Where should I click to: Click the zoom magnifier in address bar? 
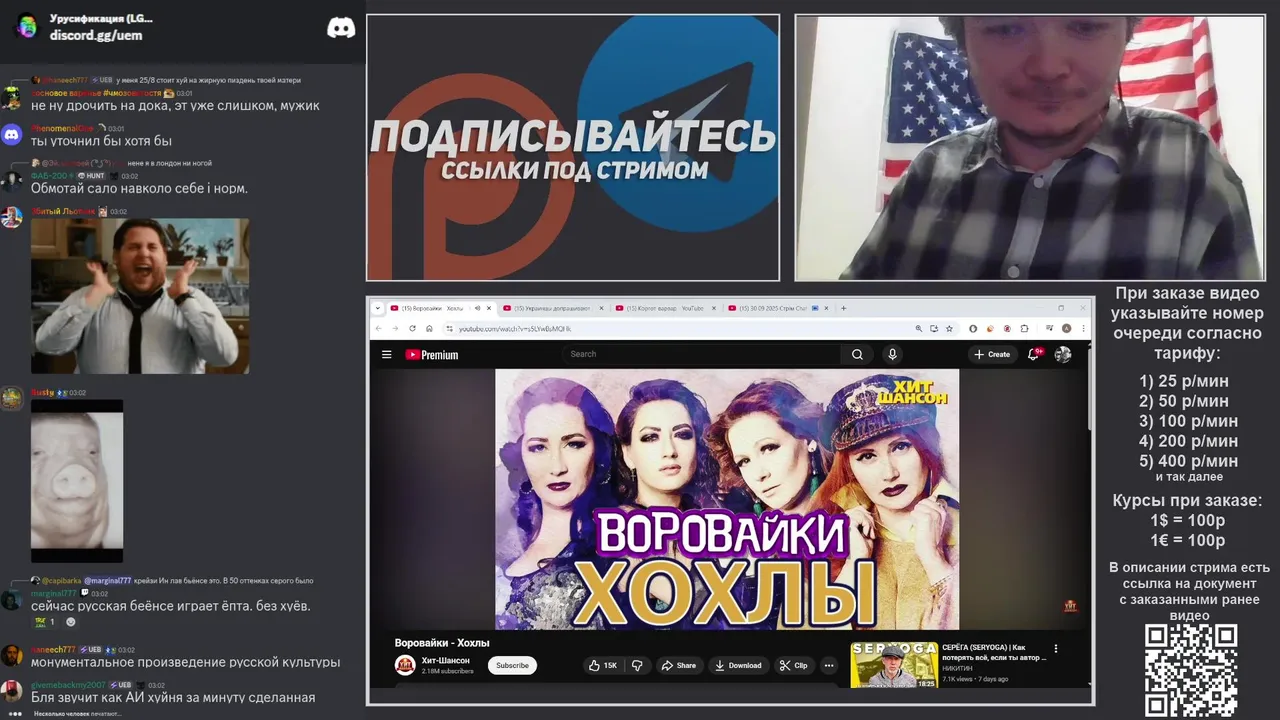click(x=918, y=328)
